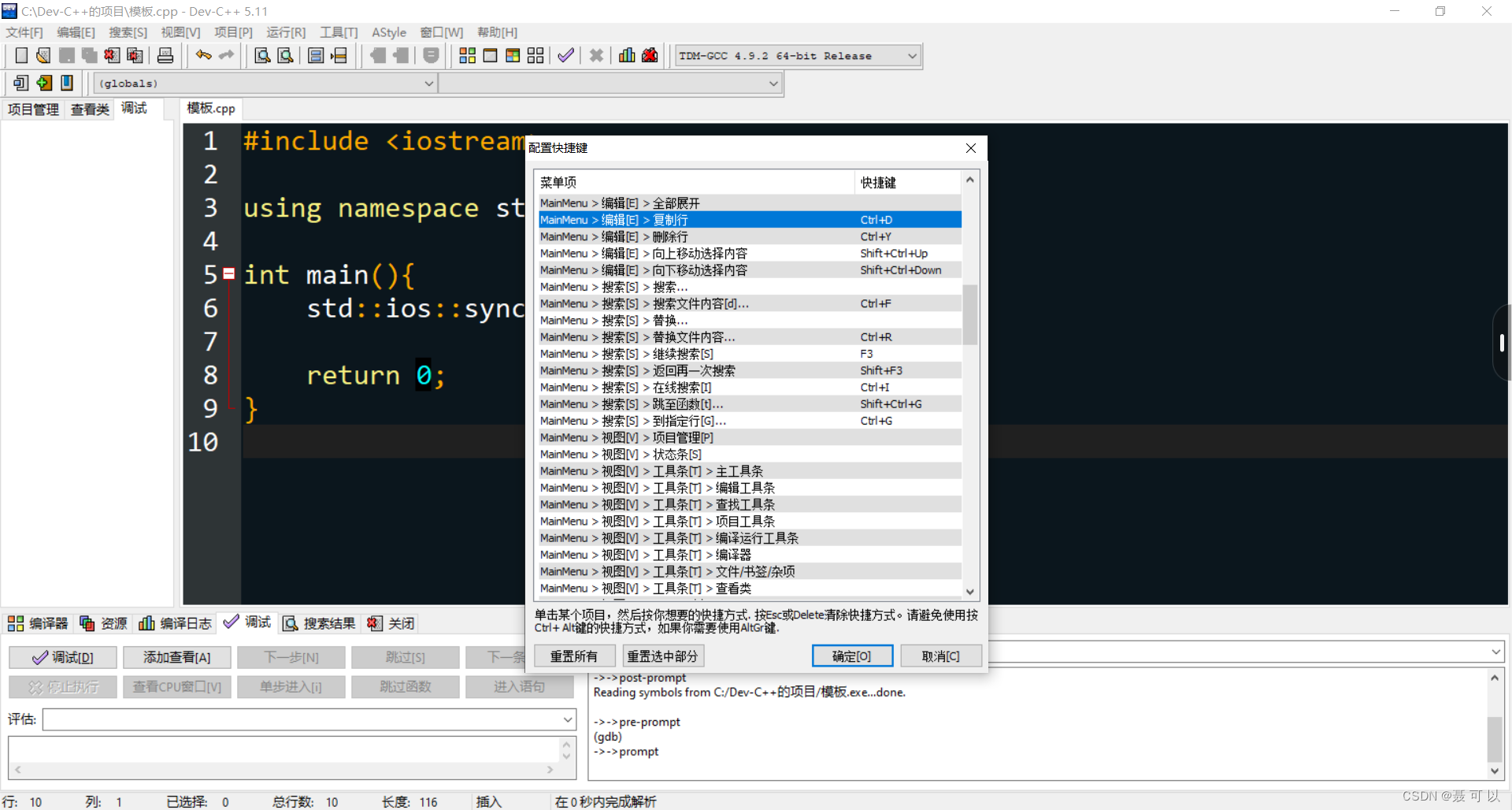The width and height of the screenshot is (1512, 810).
Task: Select the 编辑[E] > 全部展开 row
Action: pos(749,203)
